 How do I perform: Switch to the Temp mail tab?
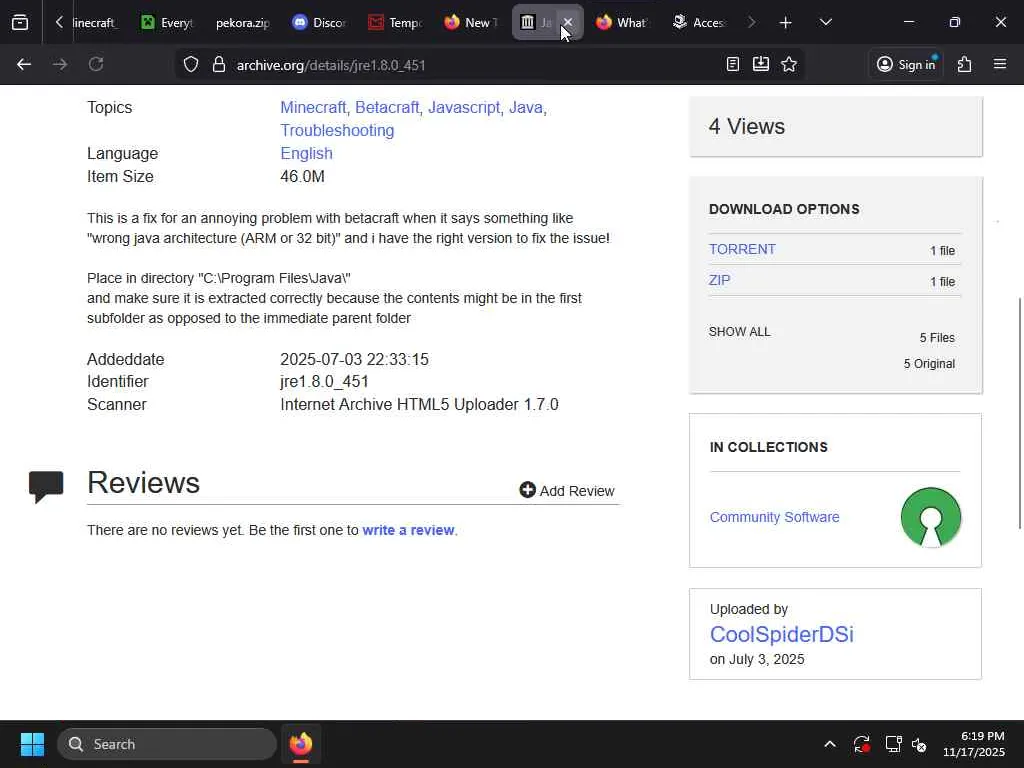tap(394, 23)
